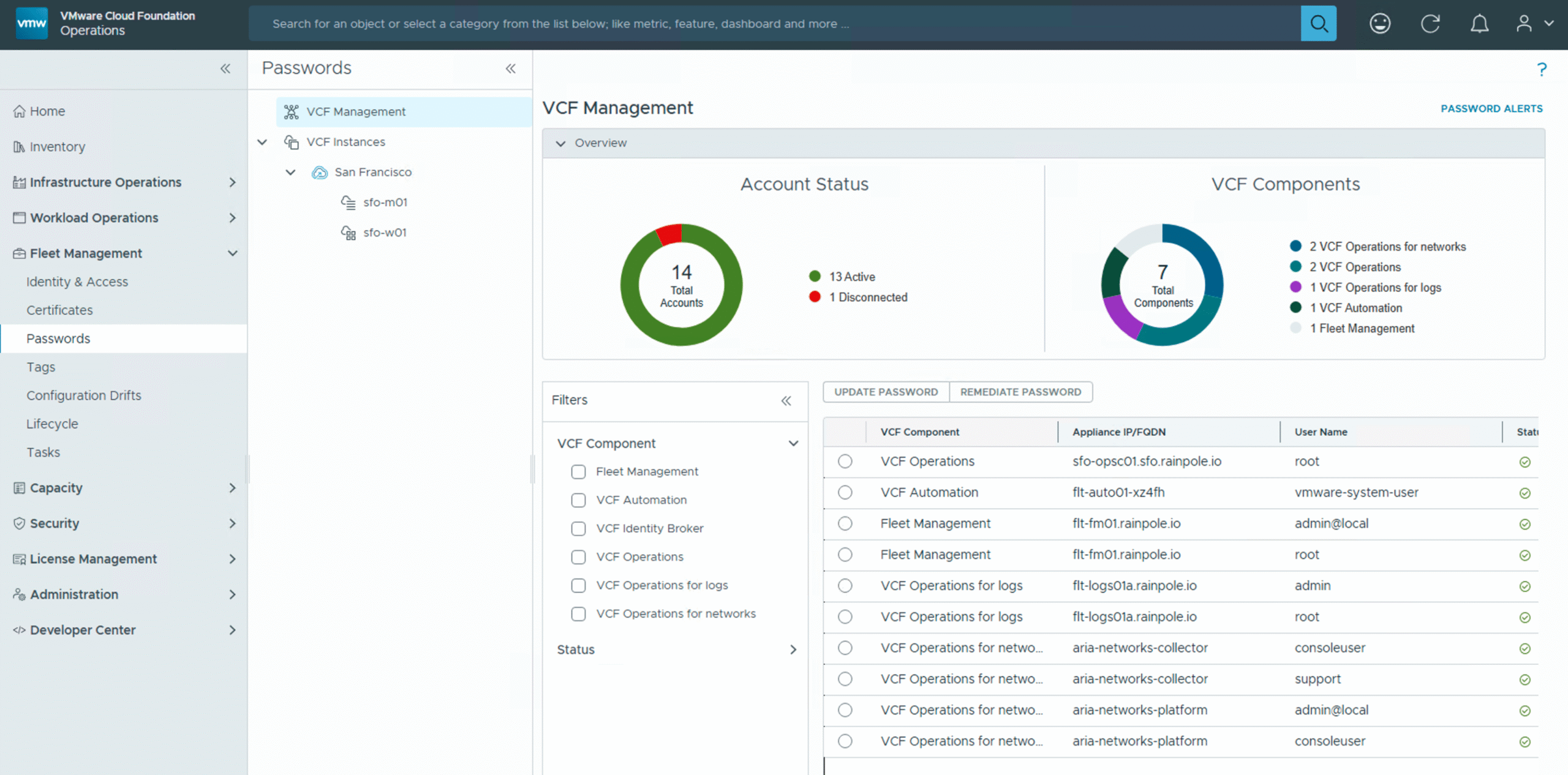The width and height of the screenshot is (1568, 775).
Task: Open Certificates under Fleet Management
Action: pyautogui.click(x=59, y=310)
